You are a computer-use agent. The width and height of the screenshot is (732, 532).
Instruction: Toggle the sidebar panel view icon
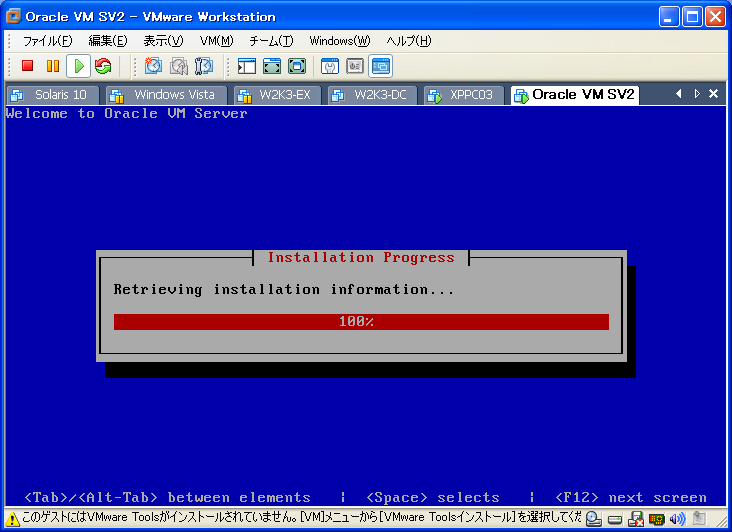click(246, 66)
